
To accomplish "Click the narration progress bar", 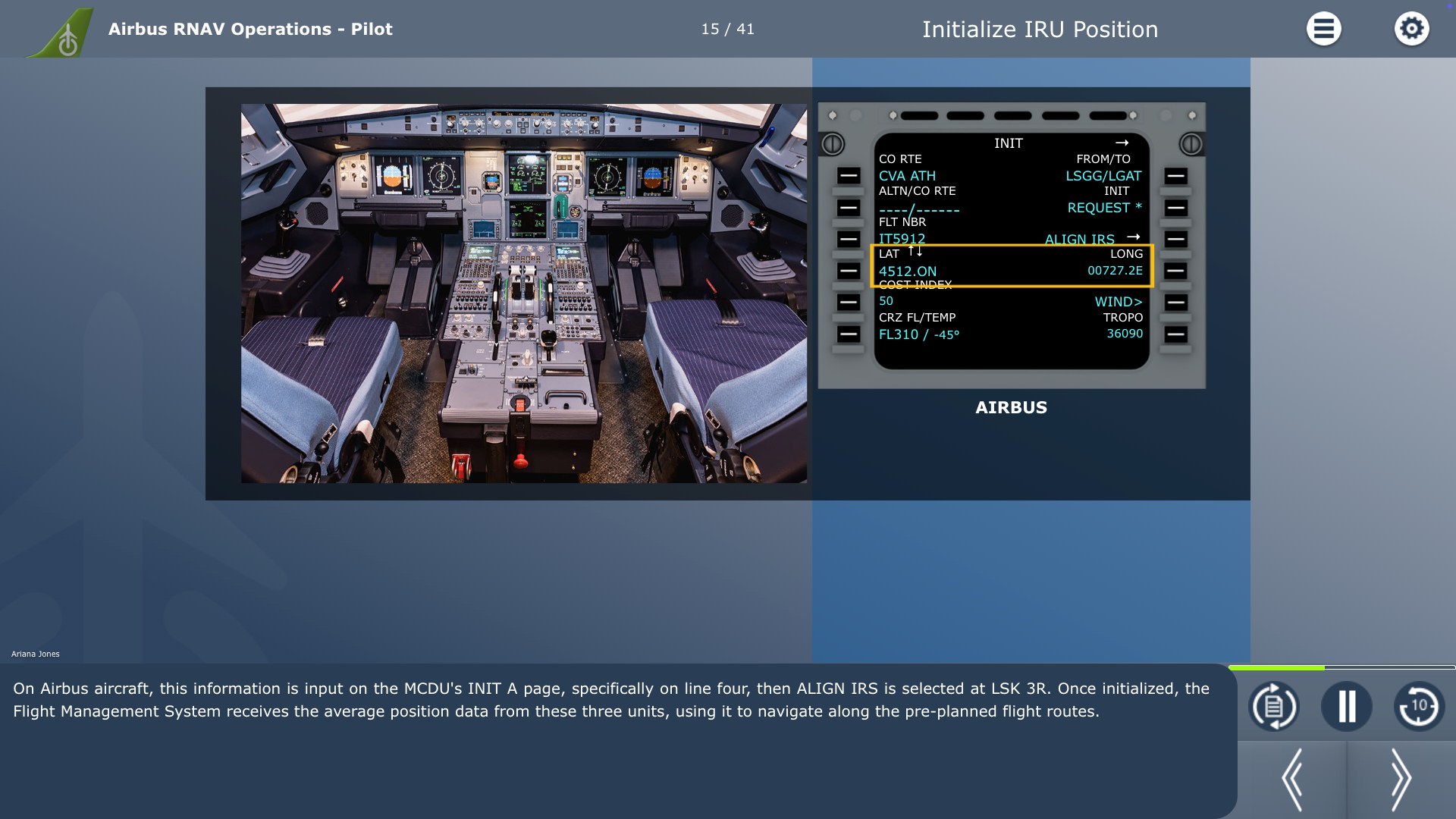I will coord(1341,668).
